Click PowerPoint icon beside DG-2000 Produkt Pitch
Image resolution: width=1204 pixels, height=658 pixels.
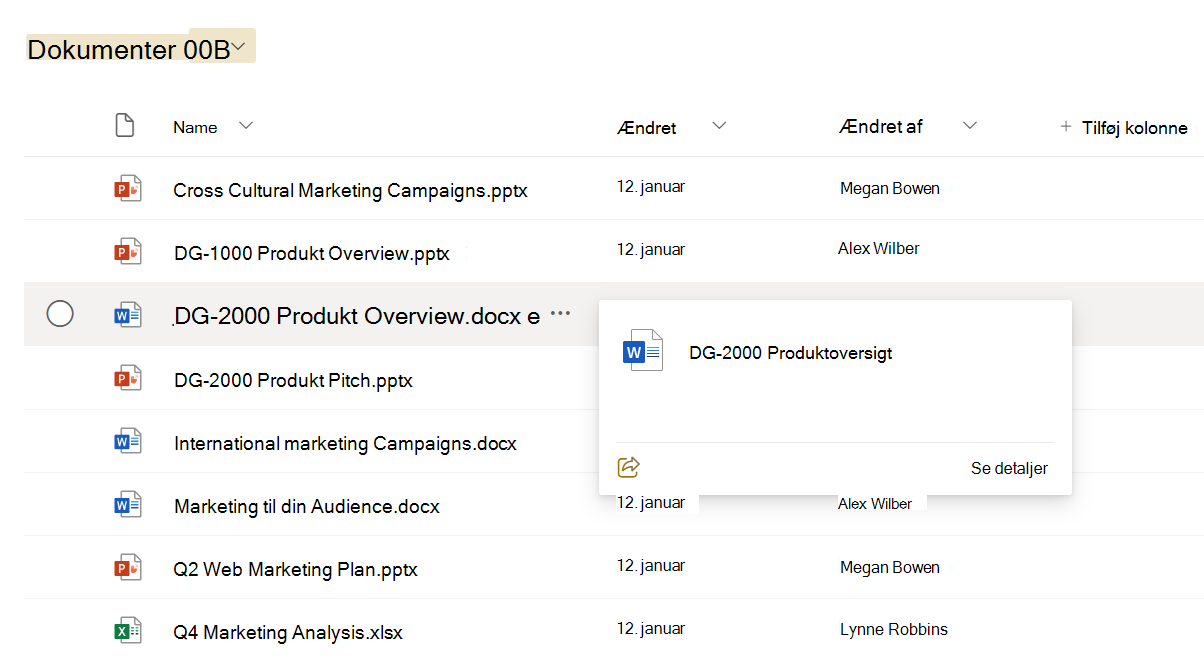(128, 378)
